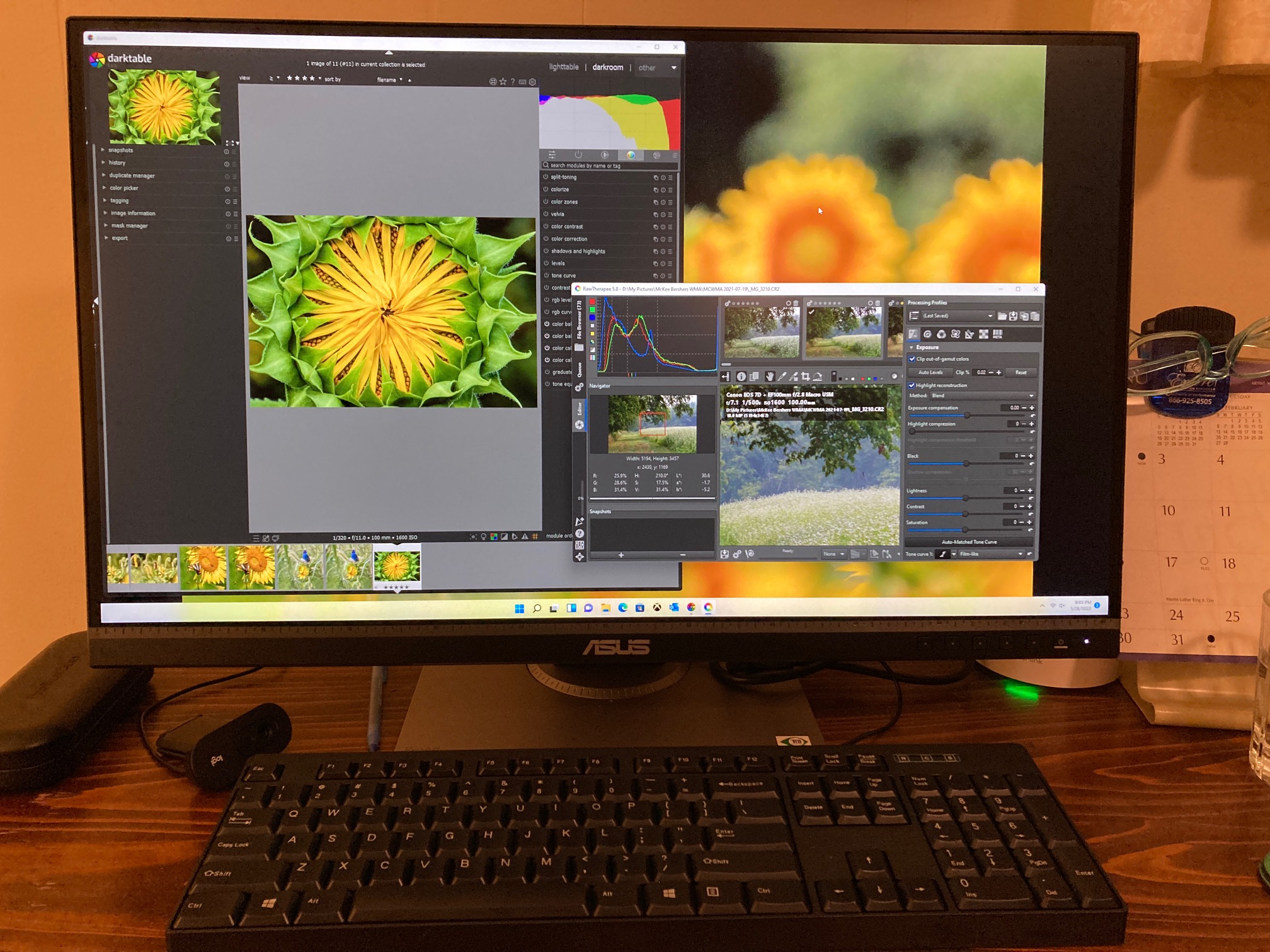Open RawTherapee Advanced tools tab icon
The height and width of the screenshot is (952, 1270).
[955, 334]
